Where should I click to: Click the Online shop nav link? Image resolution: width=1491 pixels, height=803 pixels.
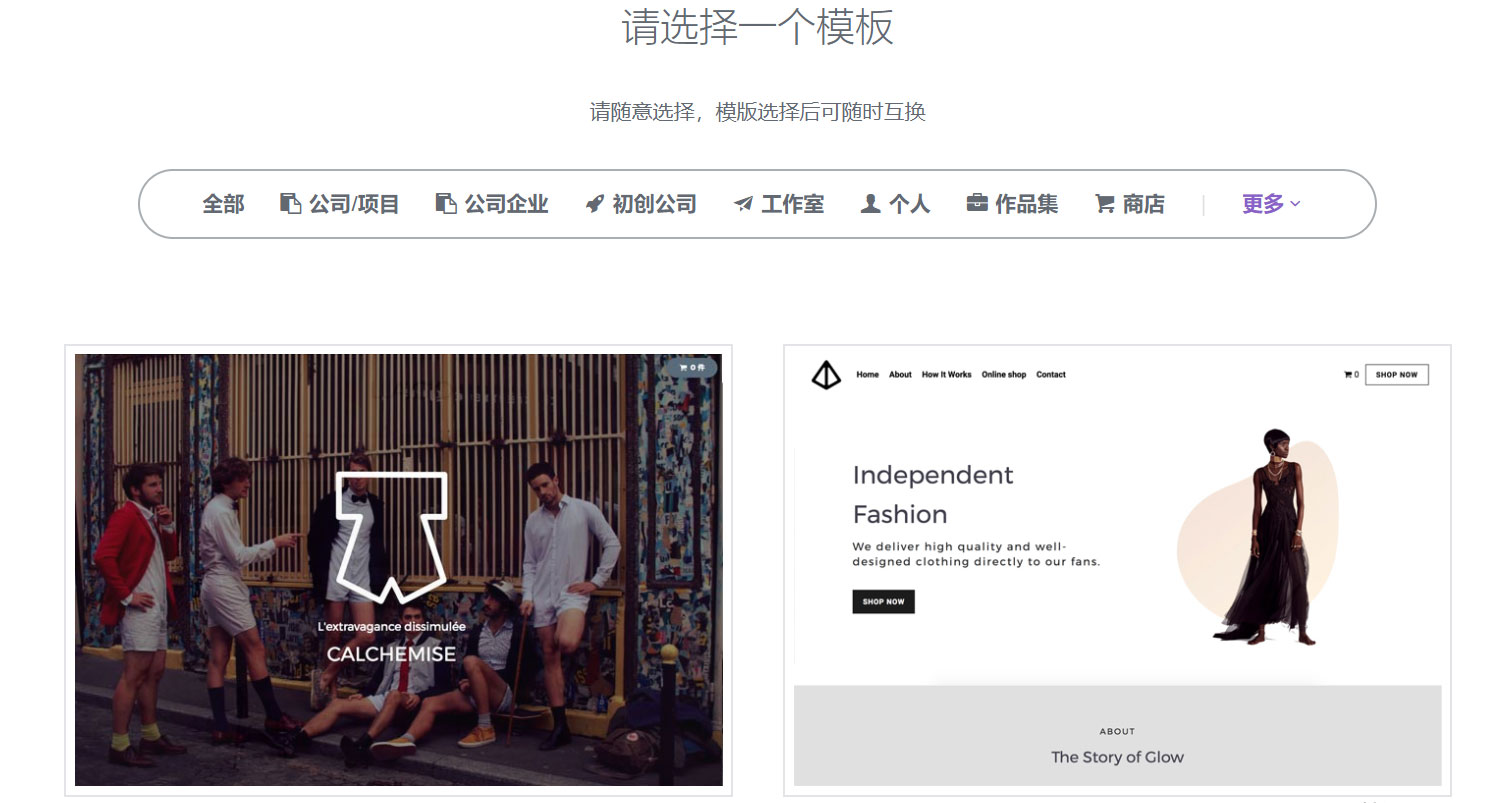pos(1004,375)
